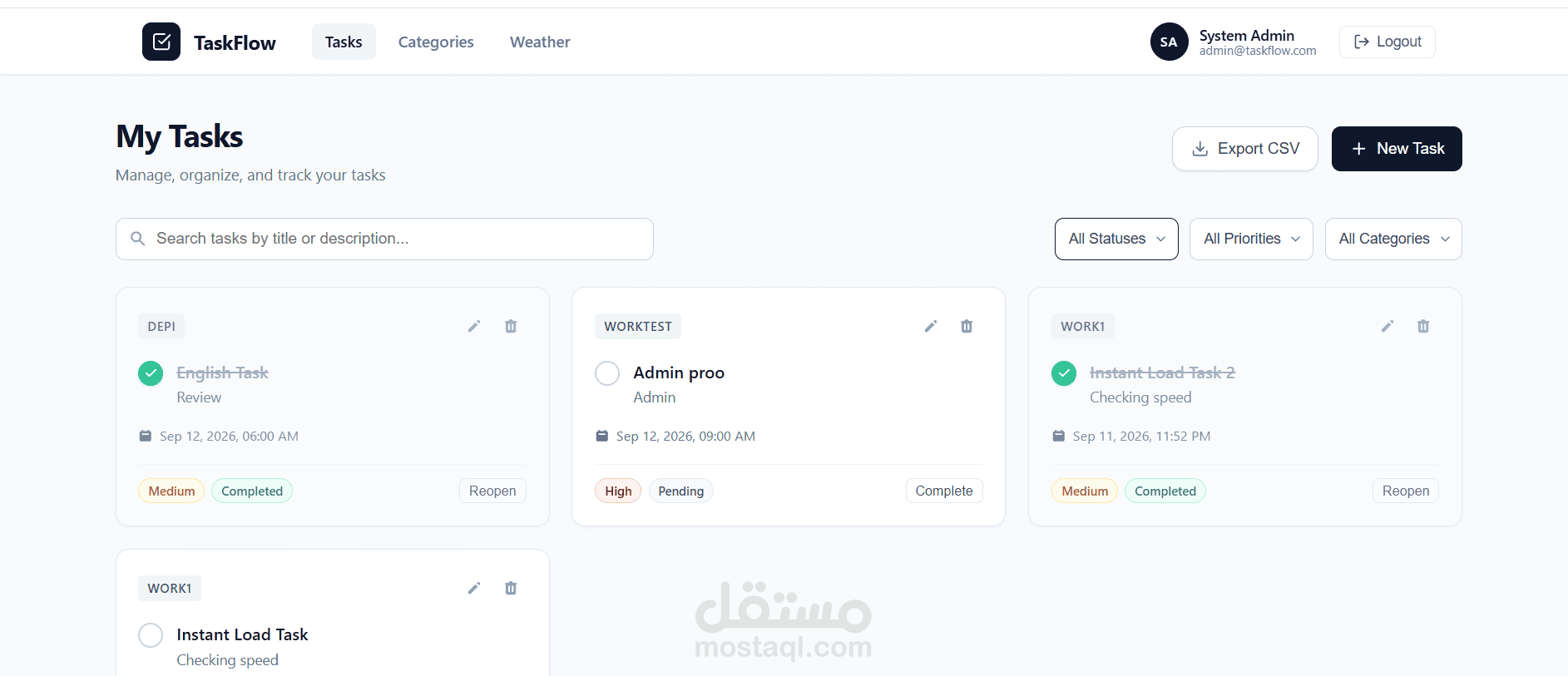Click calendar icon beside Sep 12, 06:00 AM

(x=146, y=436)
